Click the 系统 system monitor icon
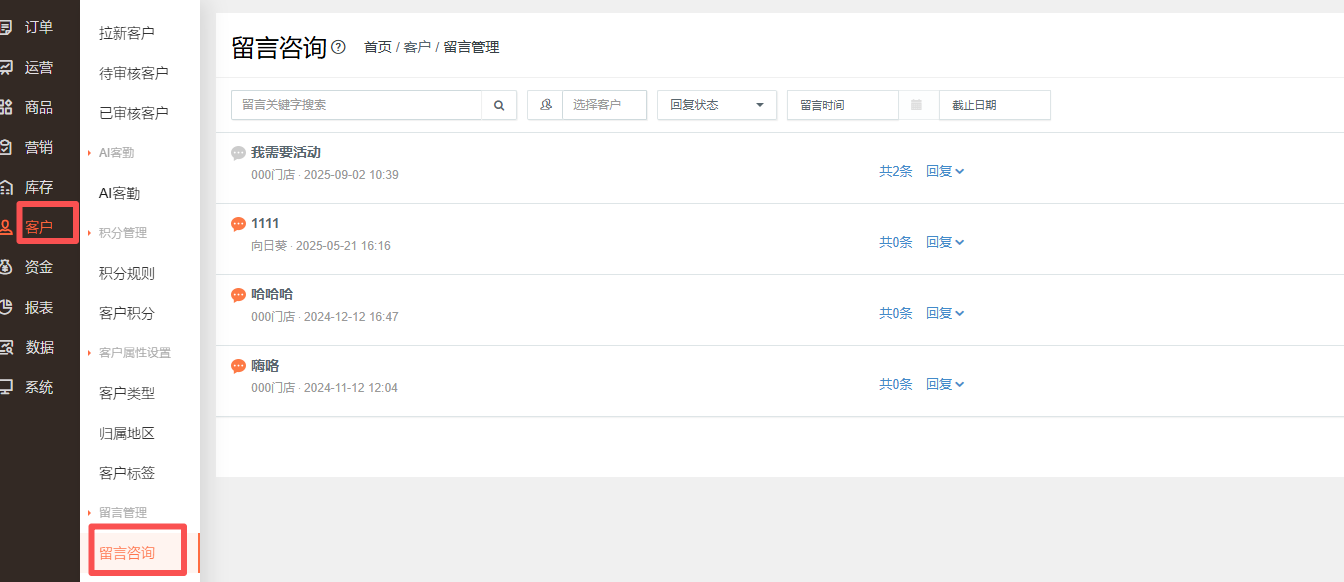 tap(6, 387)
